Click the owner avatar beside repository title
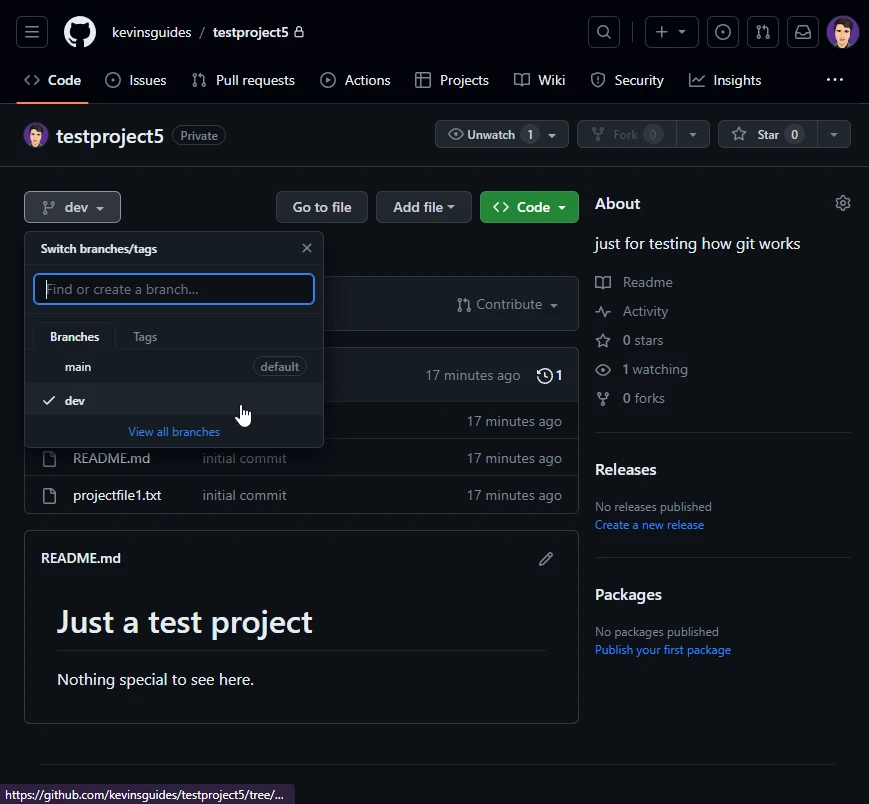The height and width of the screenshot is (804, 869). (x=35, y=135)
